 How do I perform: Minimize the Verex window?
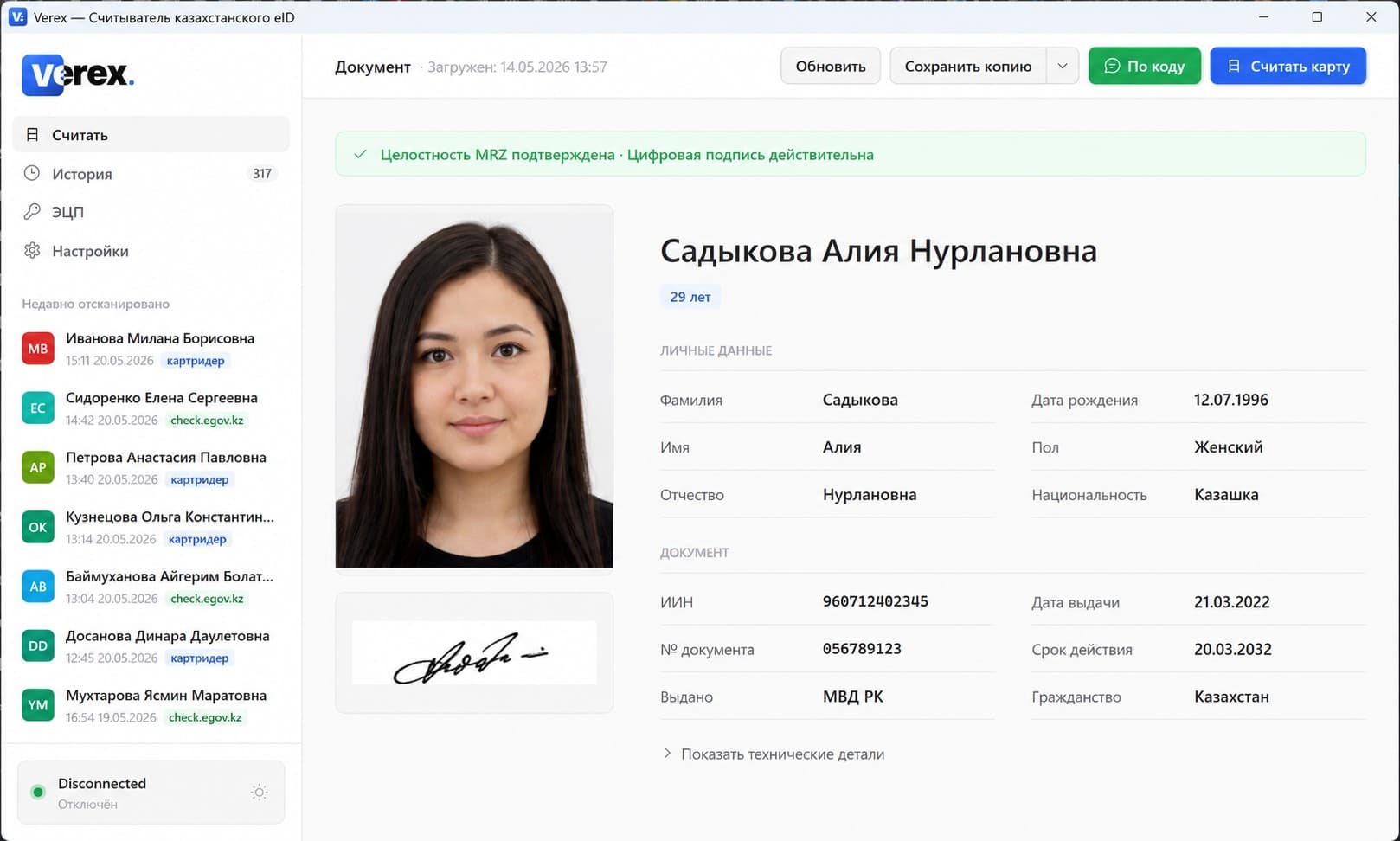(1263, 17)
